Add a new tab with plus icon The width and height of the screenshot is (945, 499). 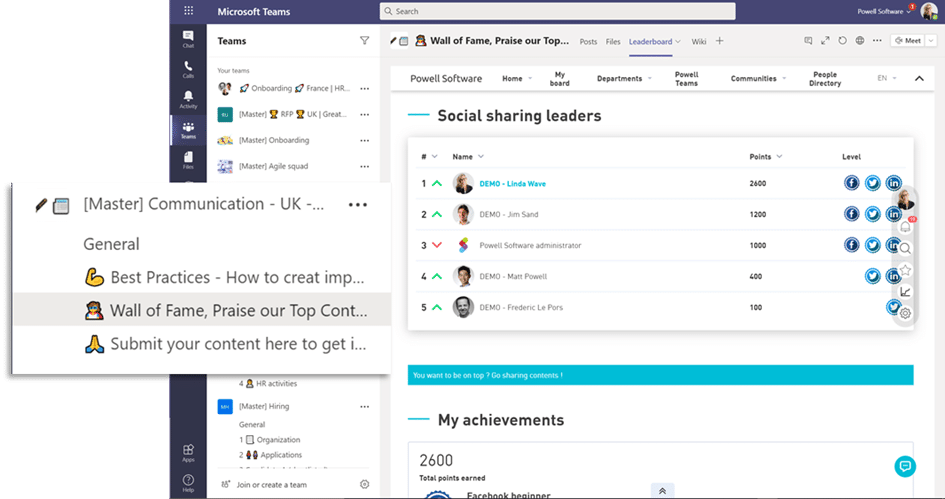pyautogui.click(x=719, y=41)
